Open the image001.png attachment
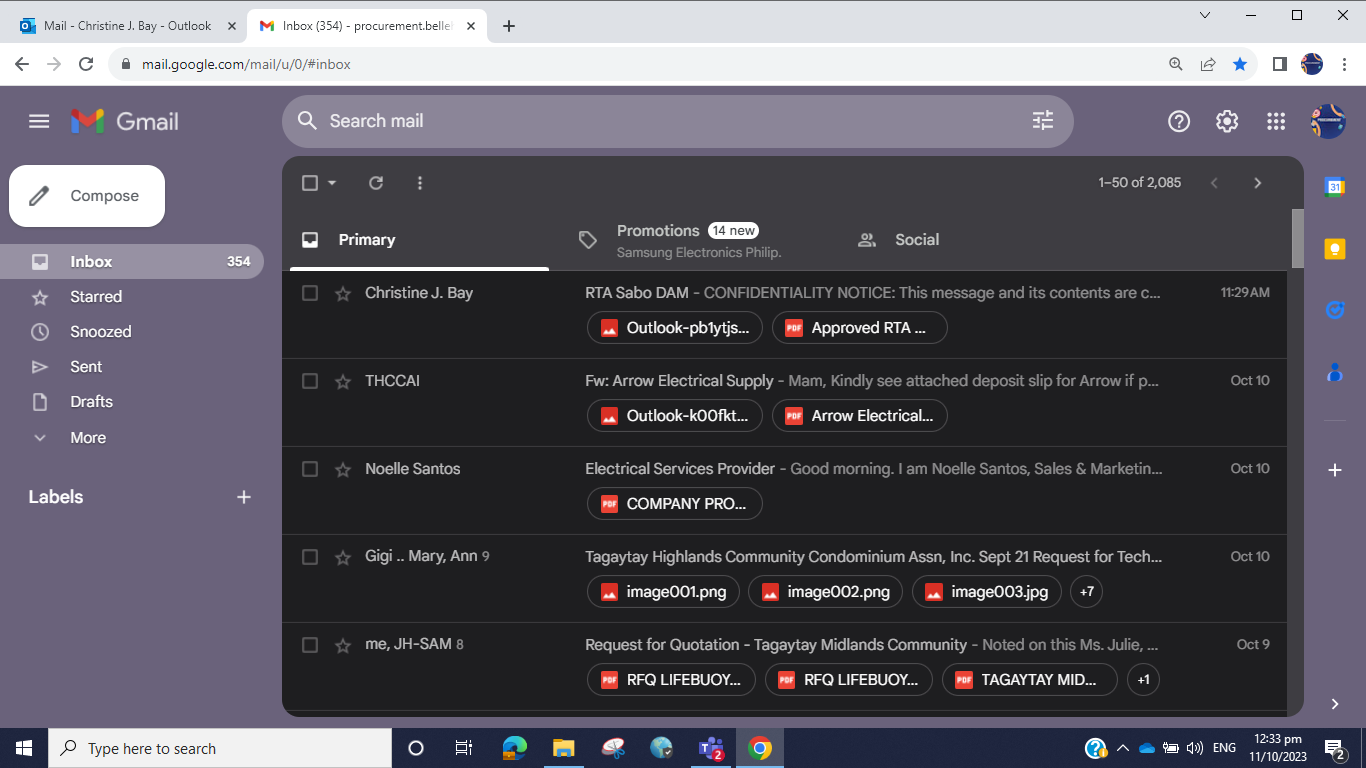 [664, 592]
